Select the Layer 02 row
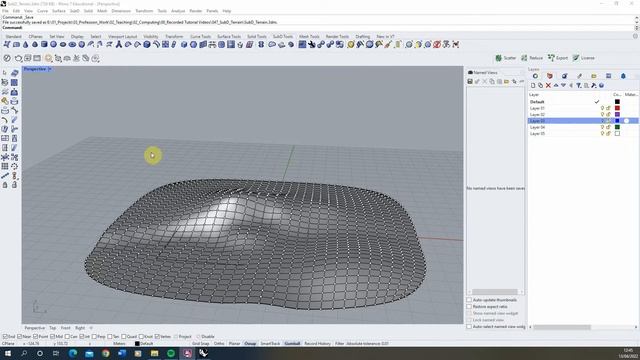 point(583,115)
